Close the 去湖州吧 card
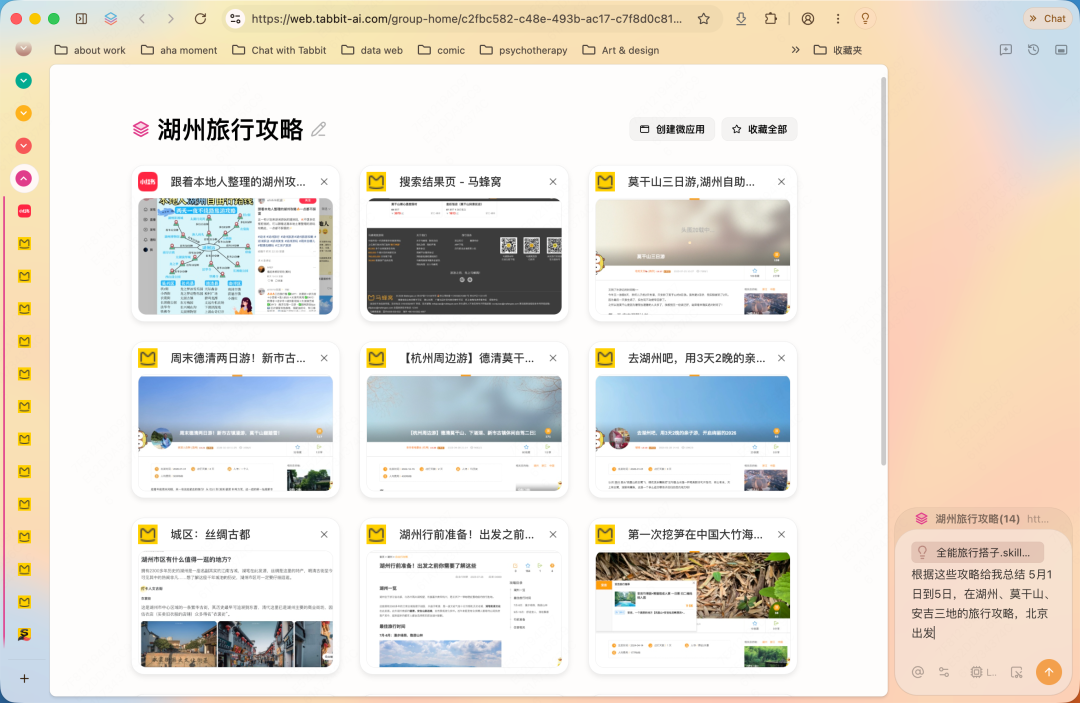This screenshot has height=703, width=1080. 782,358
